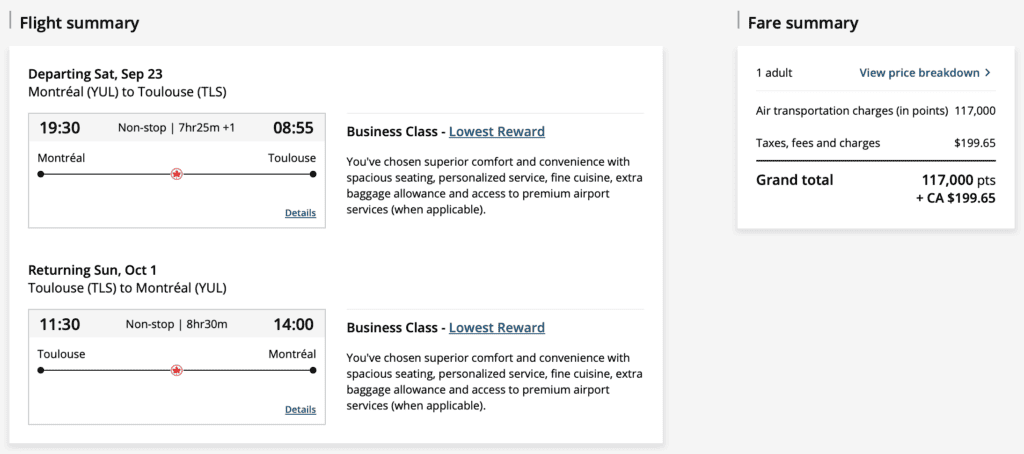Click the 19:30 departure time
This screenshot has width=1024, height=454.
pos(59,128)
